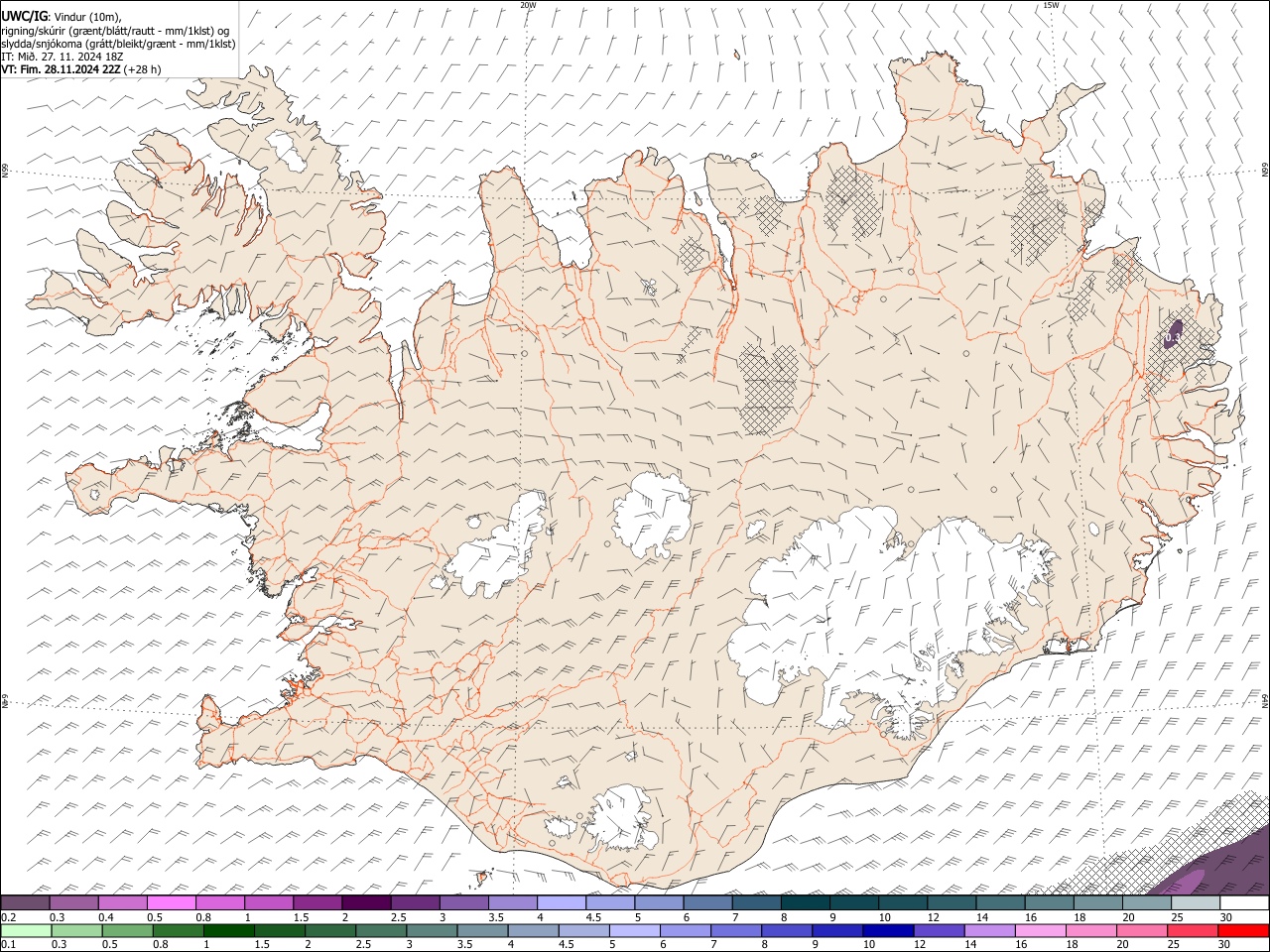The width and height of the screenshot is (1270, 952).
Task: Pick the upper scale swatch labeled 2
Action: point(366,903)
